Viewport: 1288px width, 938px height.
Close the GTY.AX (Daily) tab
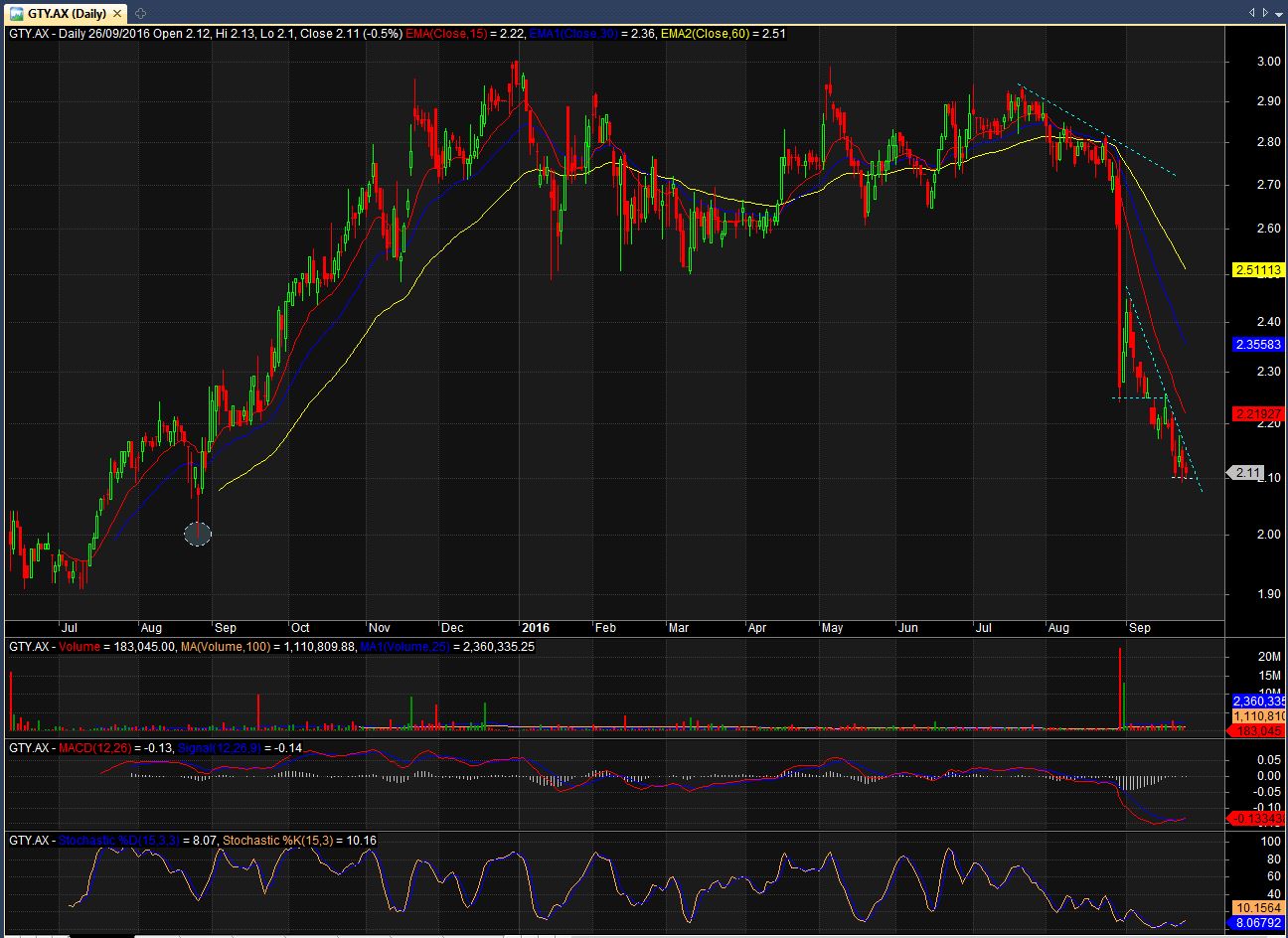pyautogui.click(x=119, y=14)
